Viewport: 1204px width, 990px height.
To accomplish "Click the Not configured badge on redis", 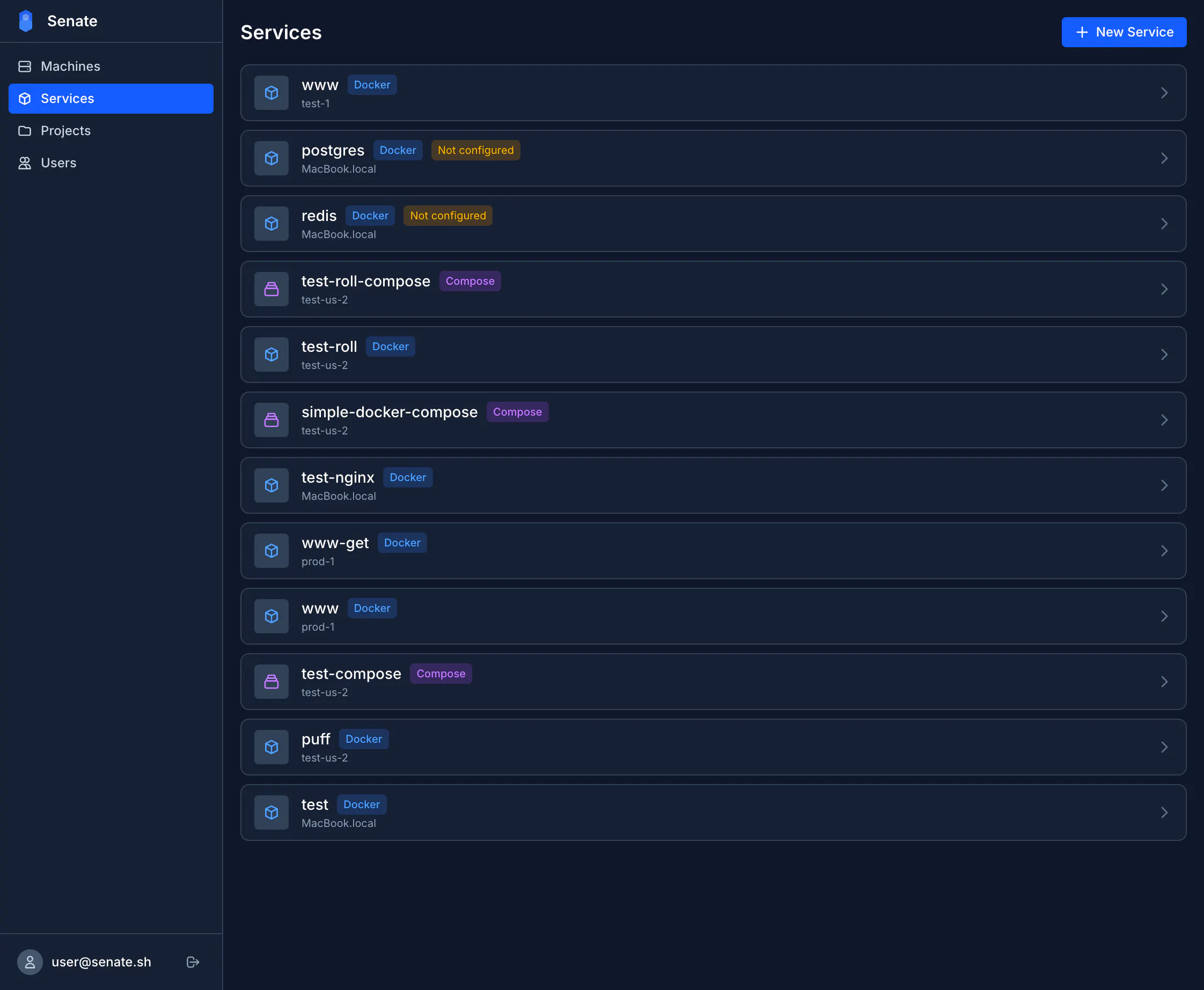I will pyautogui.click(x=448, y=216).
